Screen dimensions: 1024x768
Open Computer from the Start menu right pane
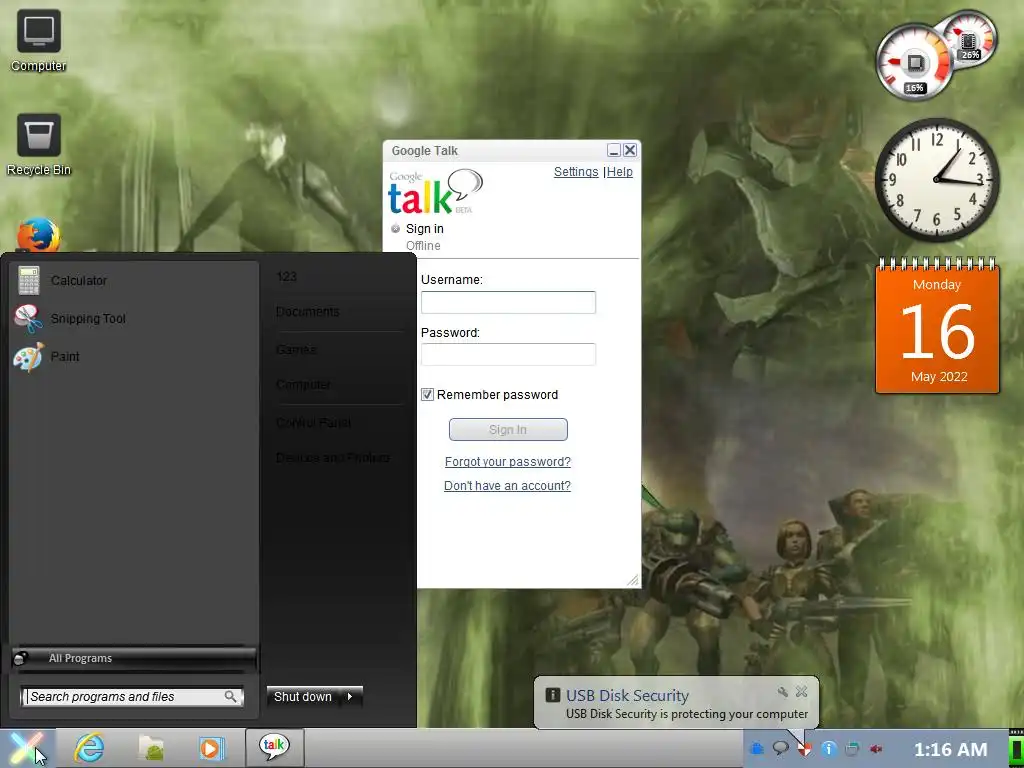[303, 385]
